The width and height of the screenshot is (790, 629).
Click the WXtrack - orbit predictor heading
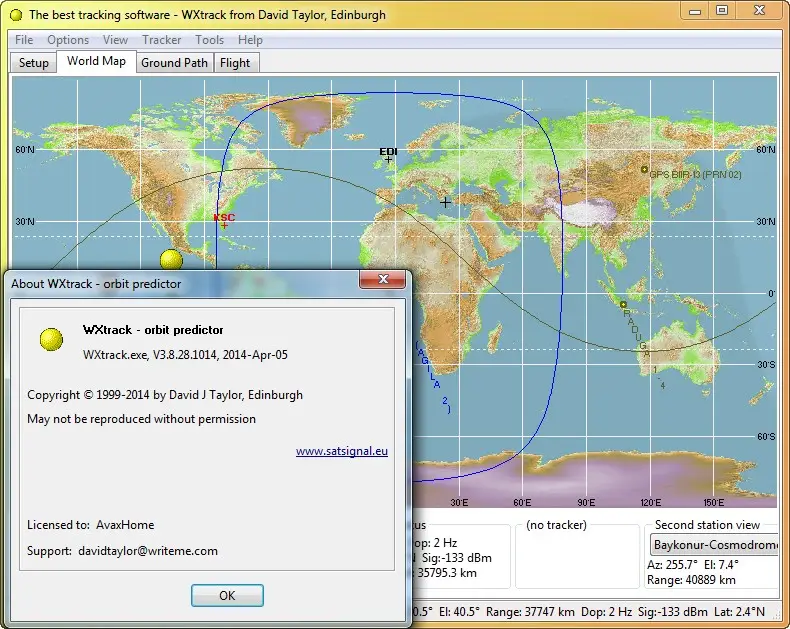153,330
